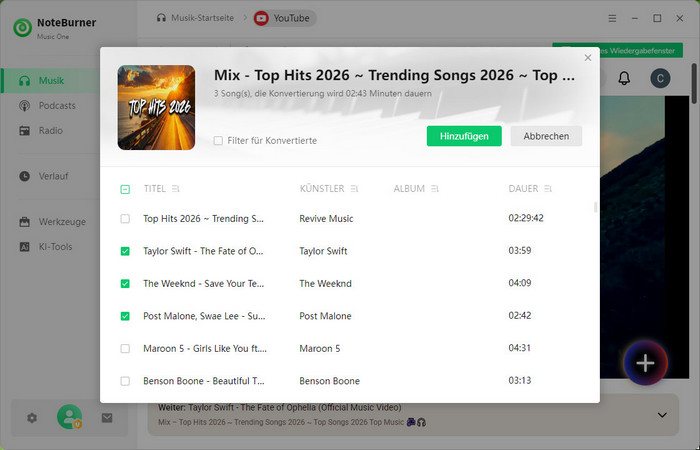This screenshot has width=700, height=450.
Task: Switch to the YouTube tab
Action: click(x=284, y=18)
